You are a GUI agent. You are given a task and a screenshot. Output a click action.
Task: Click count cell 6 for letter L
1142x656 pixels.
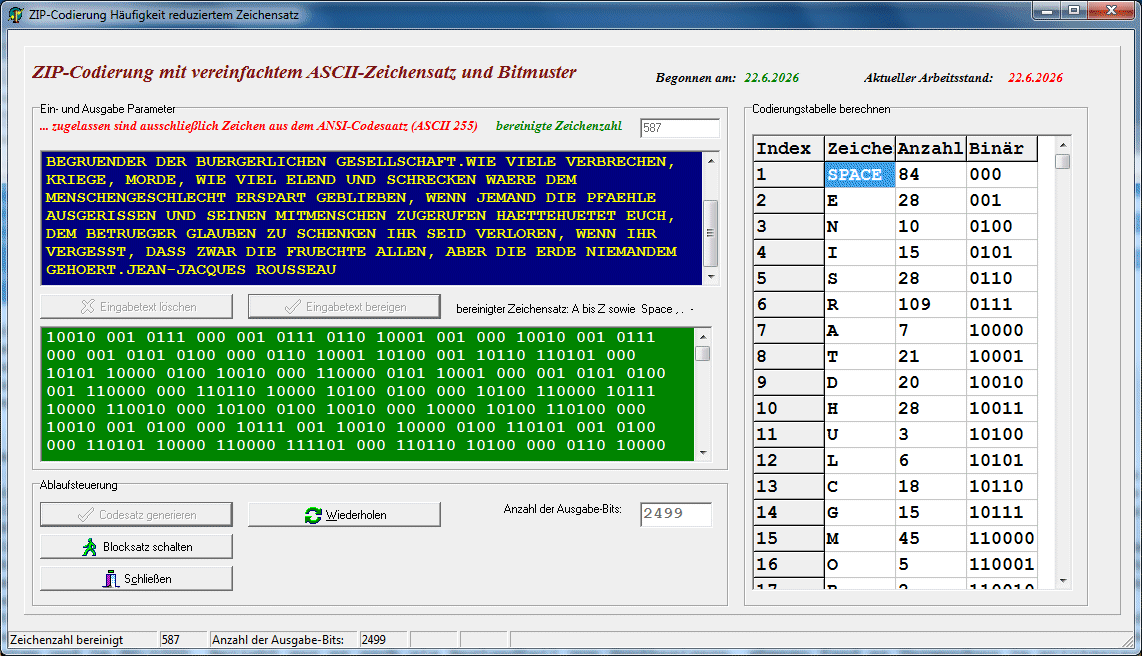930,460
